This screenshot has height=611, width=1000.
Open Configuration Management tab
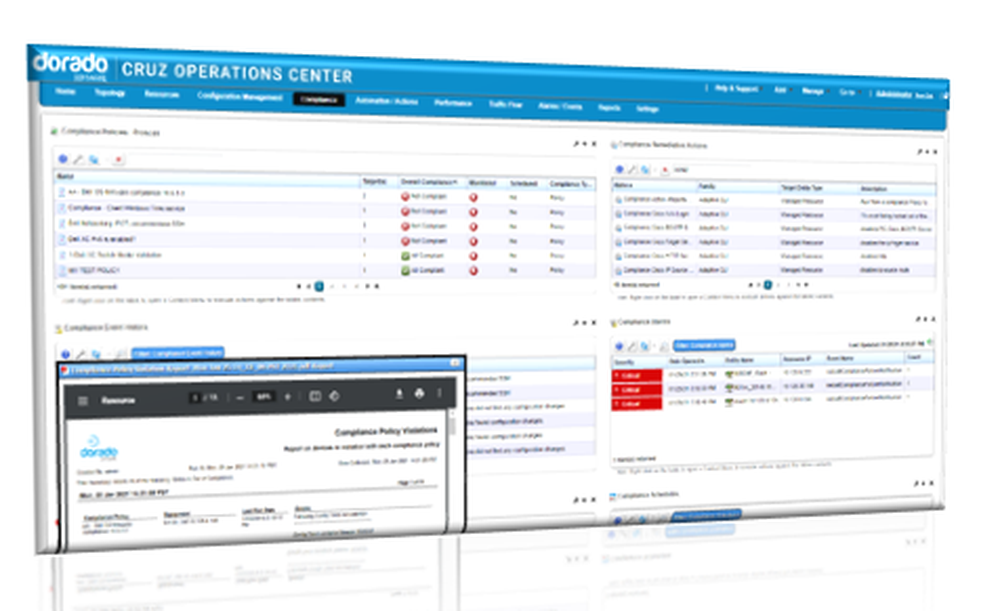click(239, 96)
